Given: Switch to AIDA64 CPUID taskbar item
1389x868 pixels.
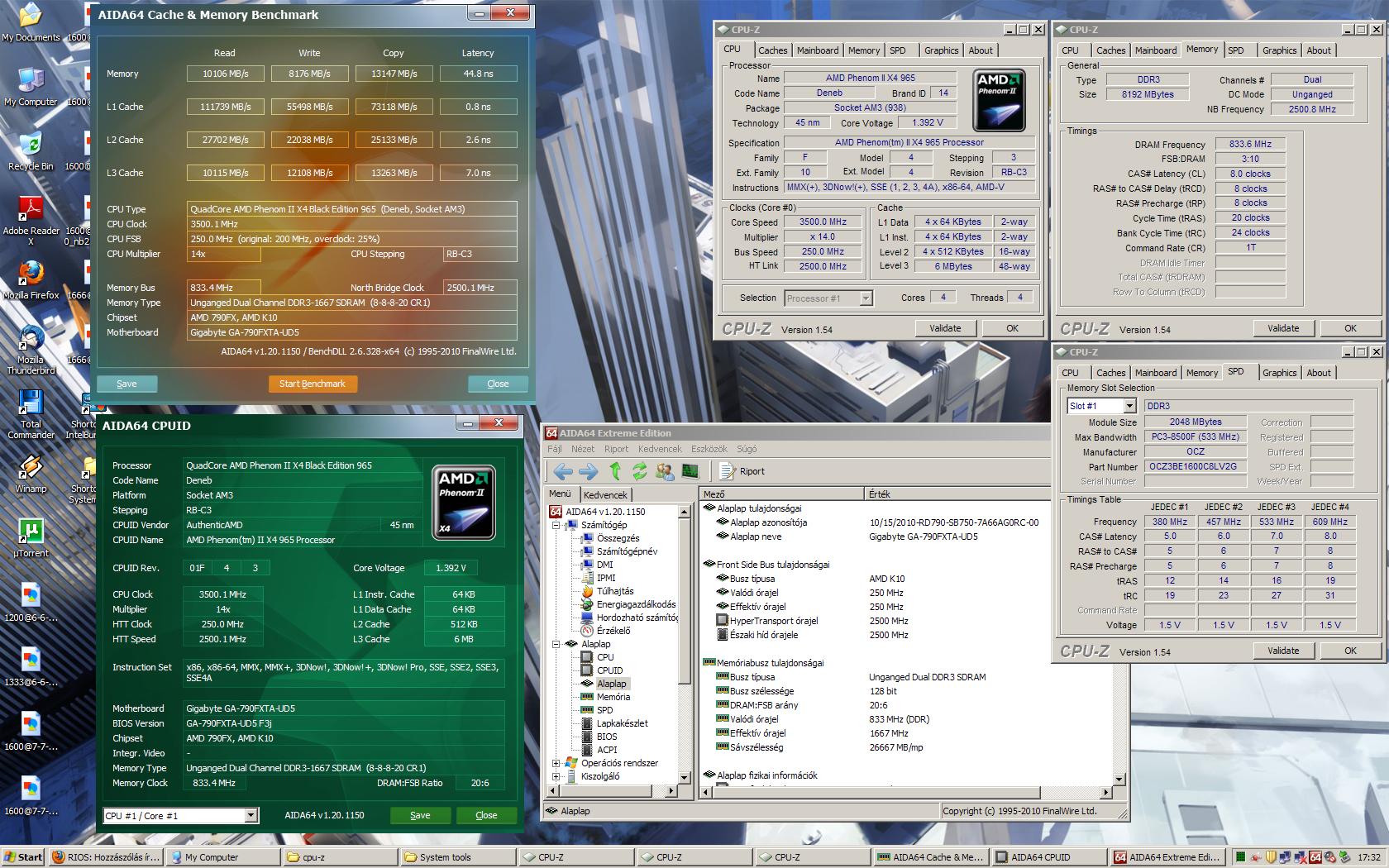Looking at the screenshot, I should [1048, 857].
